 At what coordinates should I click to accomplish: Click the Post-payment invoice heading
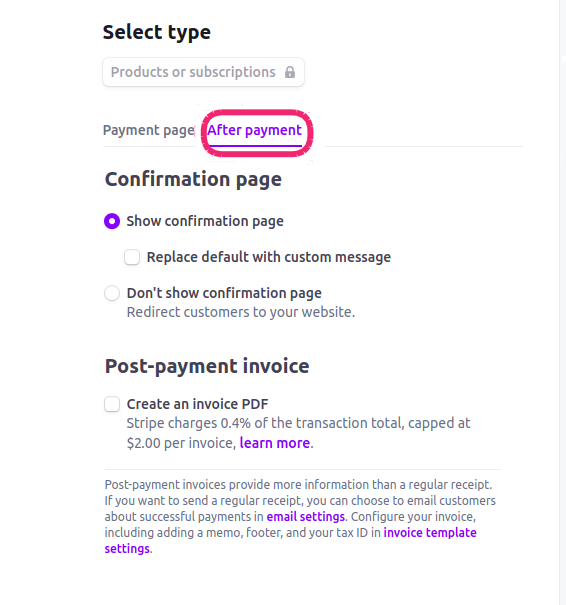pyautogui.click(x=207, y=366)
